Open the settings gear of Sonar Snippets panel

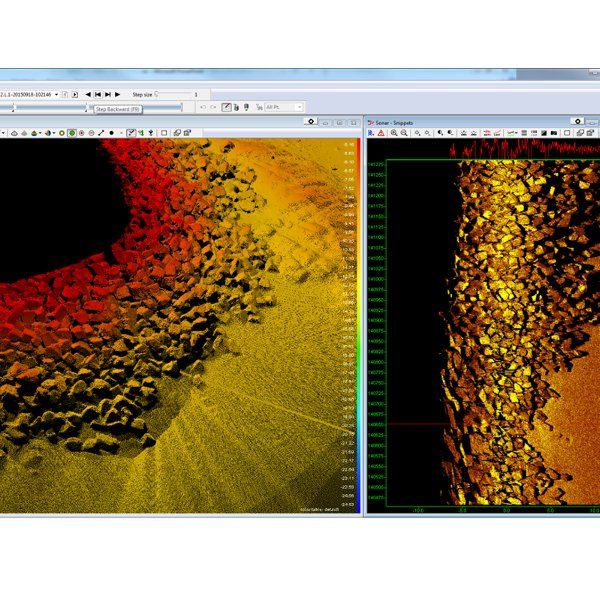click(x=577, y=121)
